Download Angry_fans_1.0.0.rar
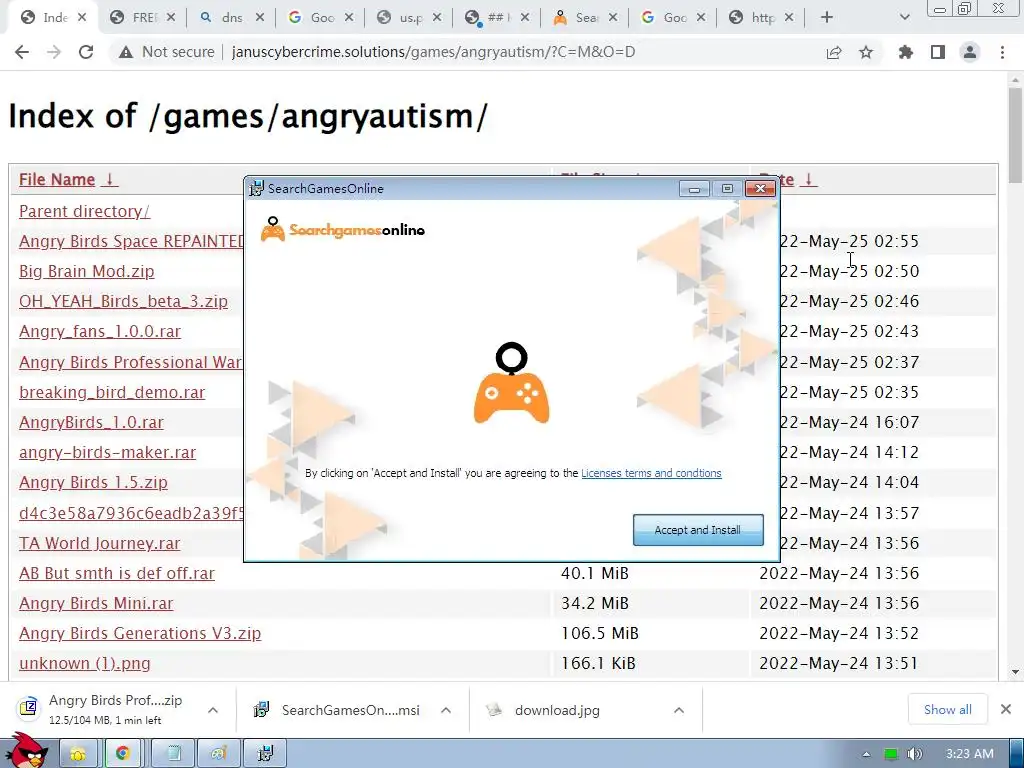 click(100, 332)
